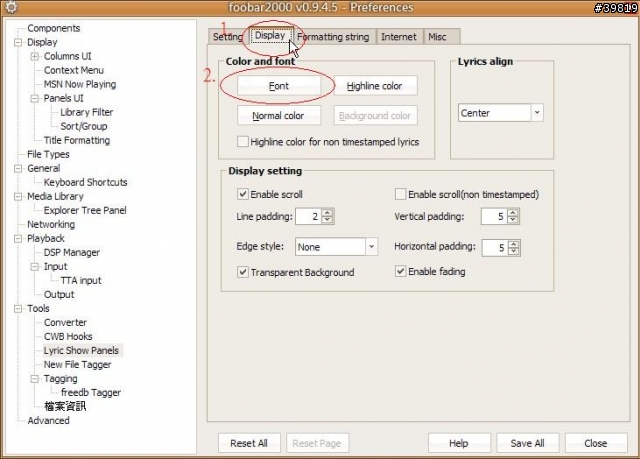Select File Types in the tree
Image resolution: width=640 pixels, height=459 pixels.
pyautogui.click(x=48, y=154)
